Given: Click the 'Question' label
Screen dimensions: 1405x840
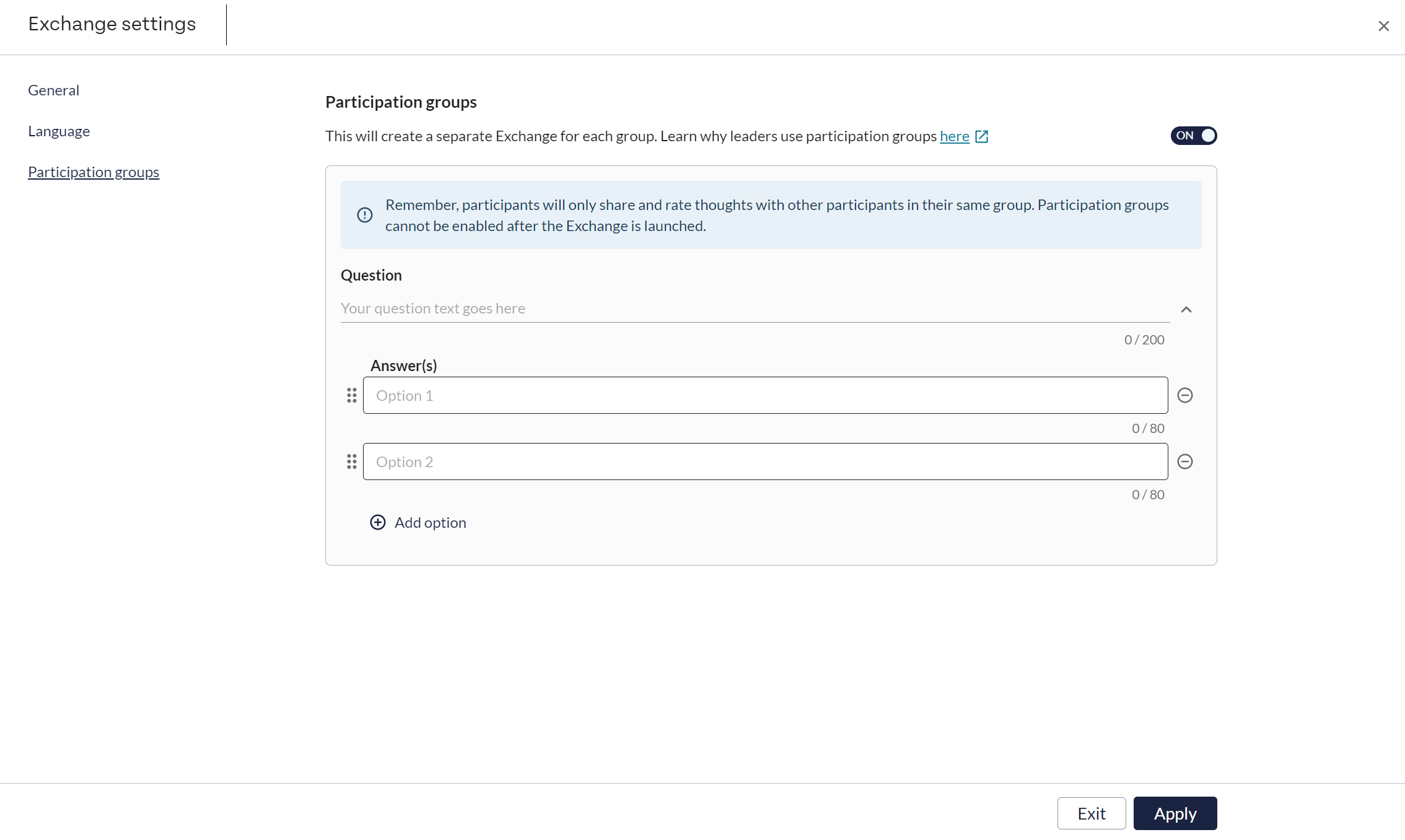Looking at the screenshot, I should [371, 276].
